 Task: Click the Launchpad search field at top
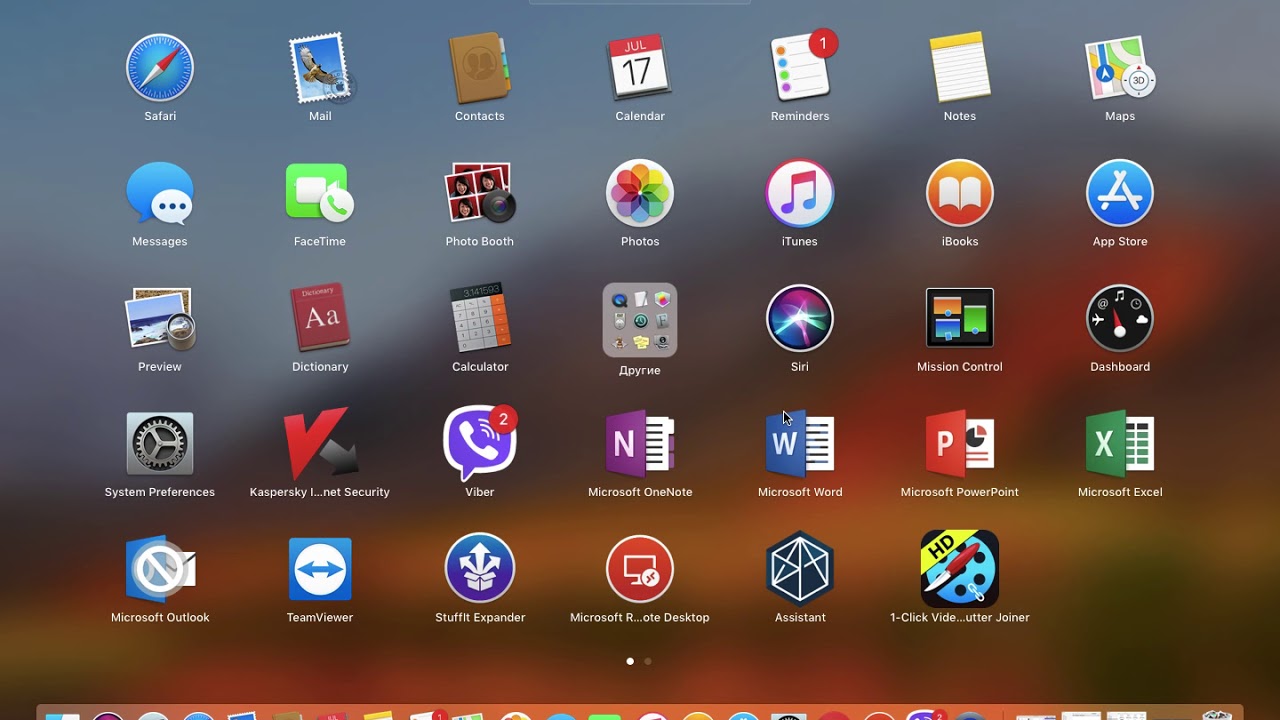[640, 2]
